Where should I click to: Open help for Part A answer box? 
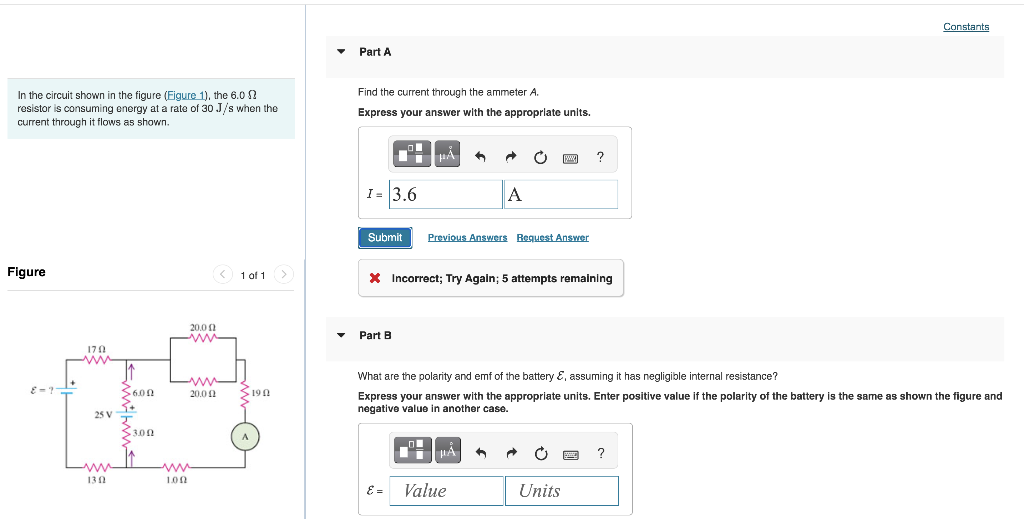pyautogui.click(x=600, y=157)
